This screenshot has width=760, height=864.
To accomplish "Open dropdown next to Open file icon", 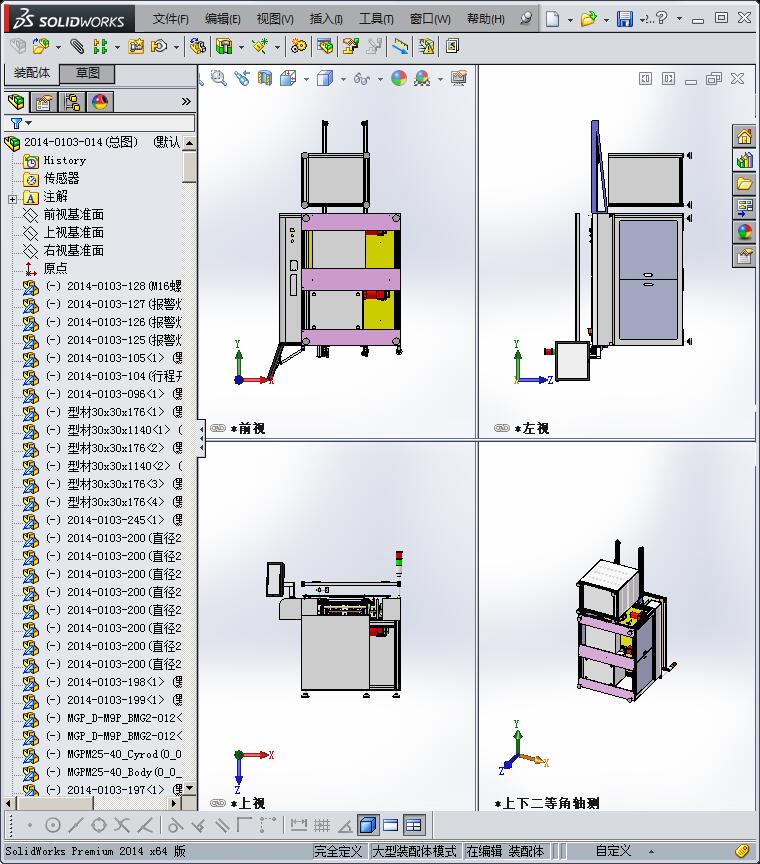I will click(606, 20).
